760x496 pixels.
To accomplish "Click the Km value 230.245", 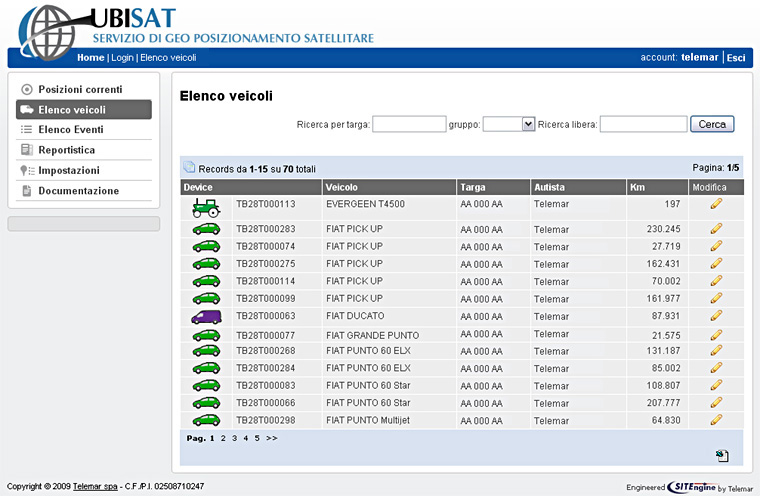I will [664, 229].
